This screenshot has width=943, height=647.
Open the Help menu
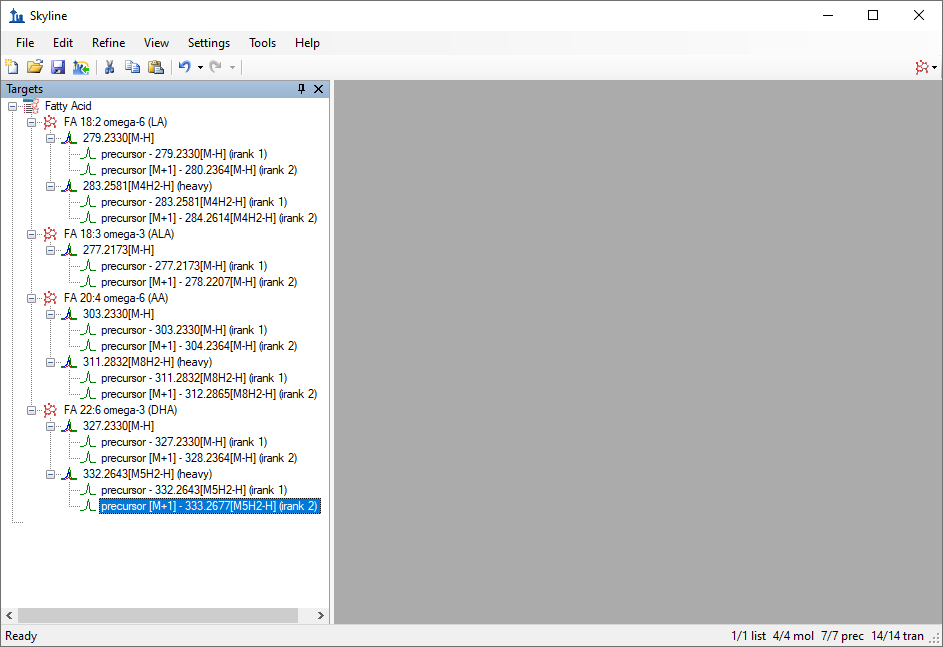[x=307, y=43]
